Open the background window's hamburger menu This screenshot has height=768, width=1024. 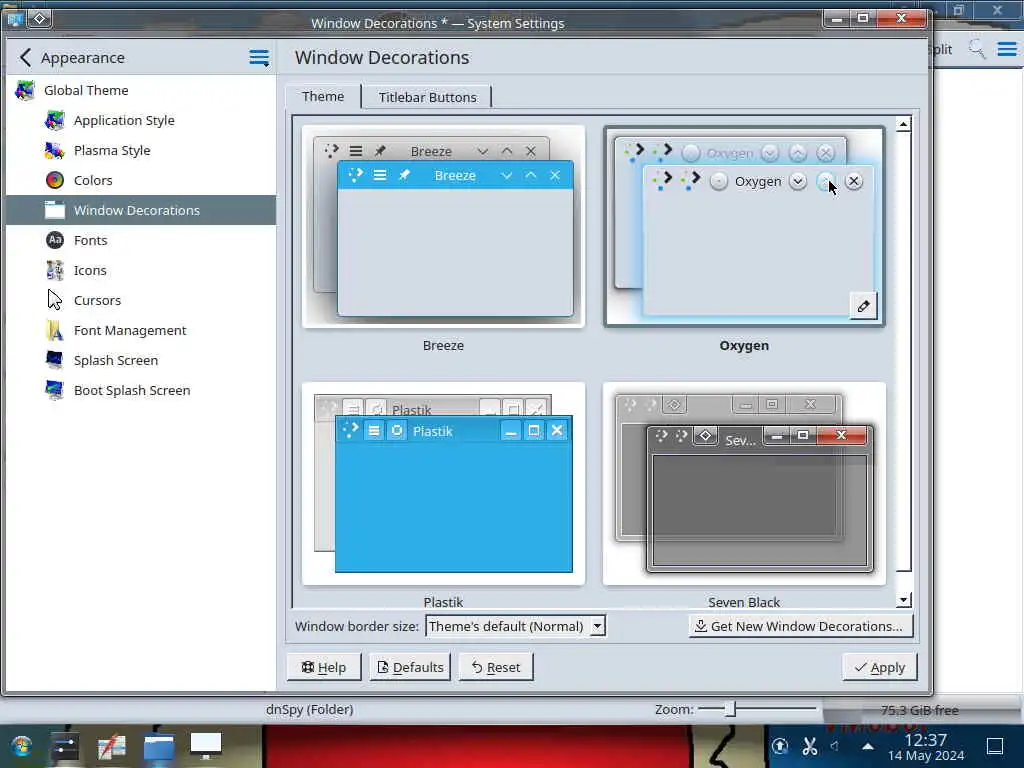point(1007,49)
